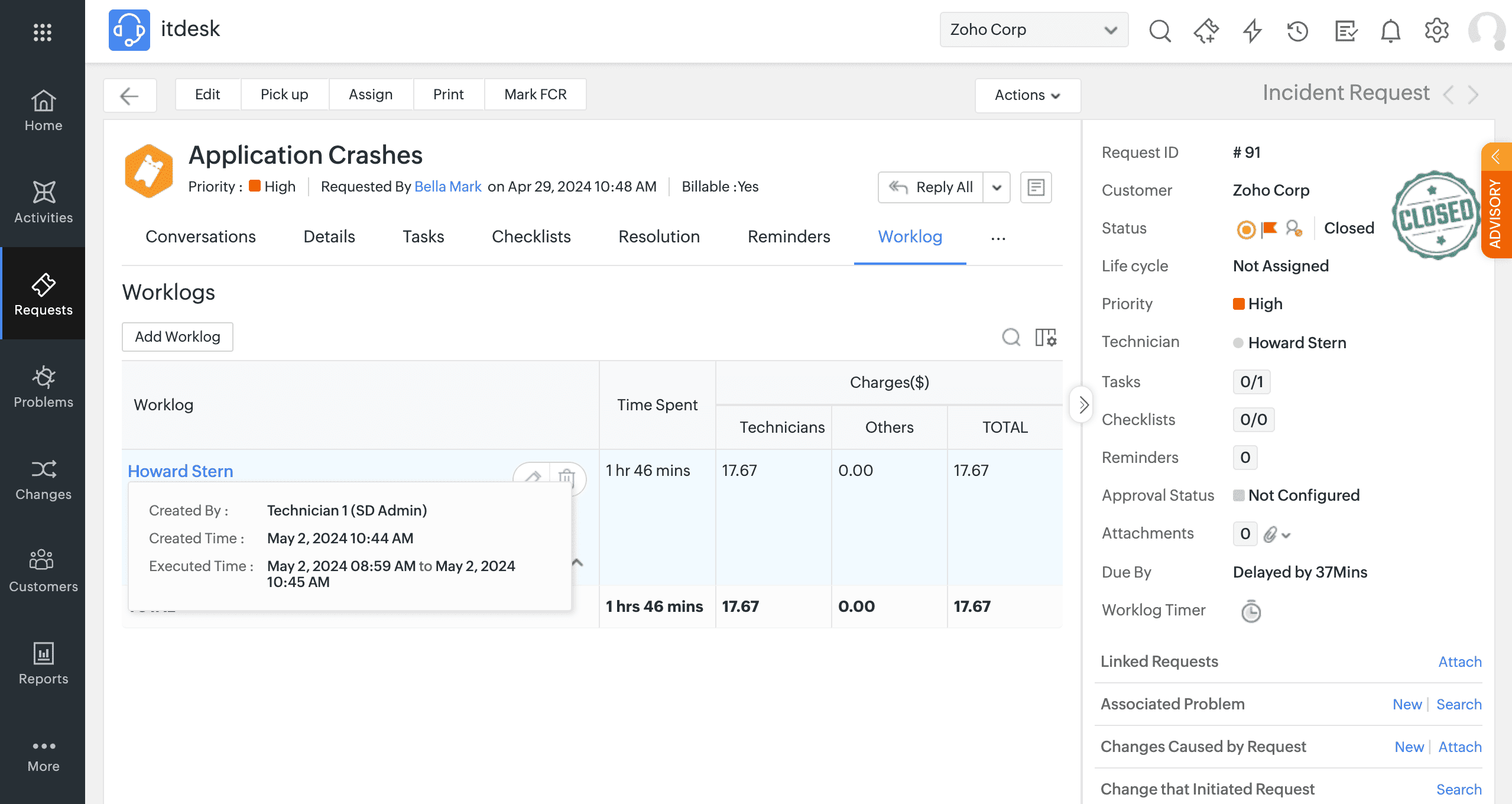Viewport: 1512px width, 804px height.
Task: Click the Add Worklog button
Action: (x=177, y=336)
